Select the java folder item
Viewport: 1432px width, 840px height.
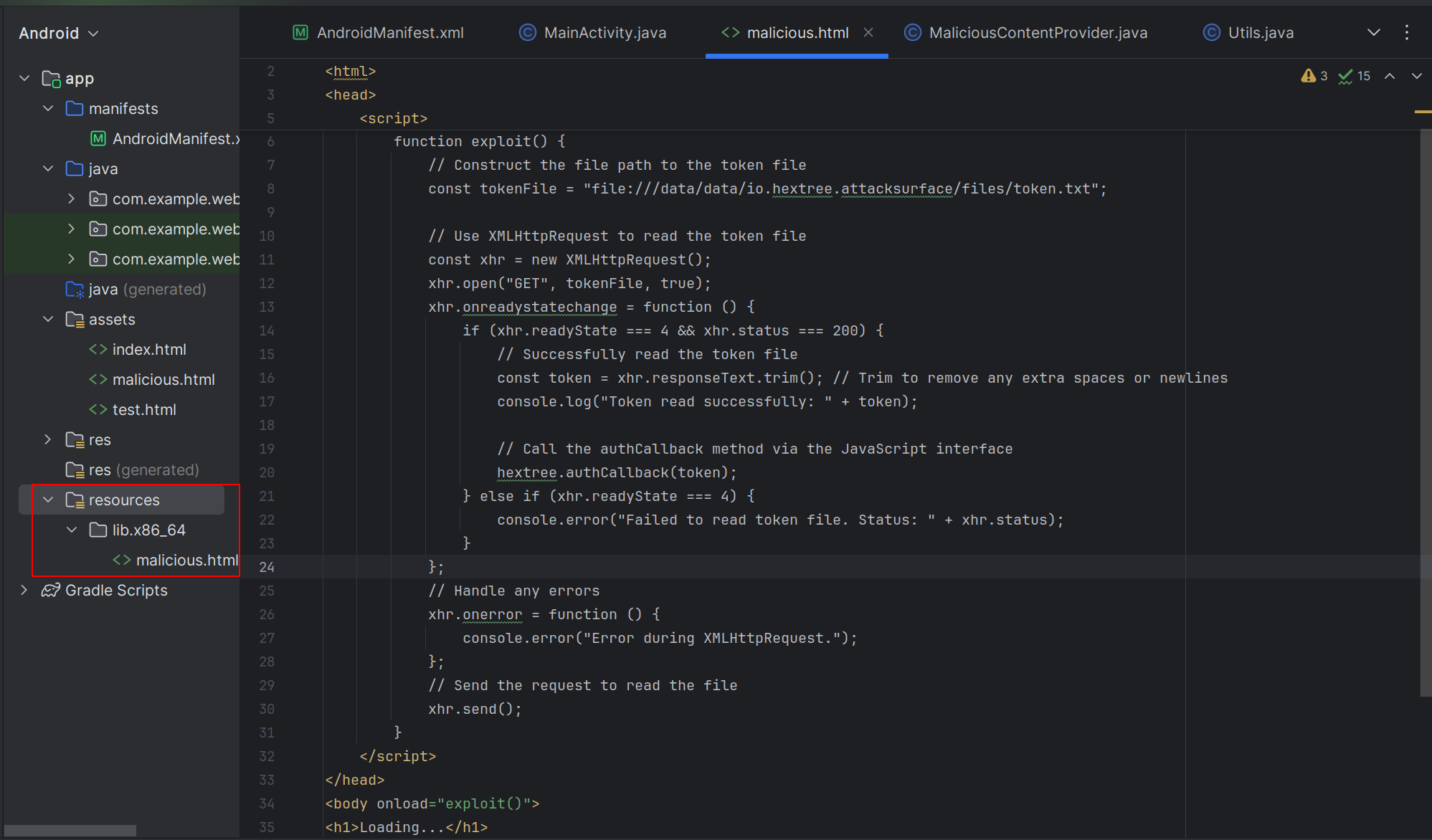coord(92,168)
